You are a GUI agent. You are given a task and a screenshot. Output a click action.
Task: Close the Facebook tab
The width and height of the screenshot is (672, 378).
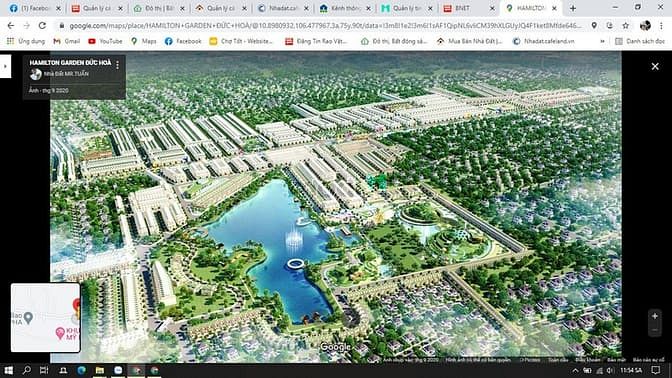[x=58, y=8]
